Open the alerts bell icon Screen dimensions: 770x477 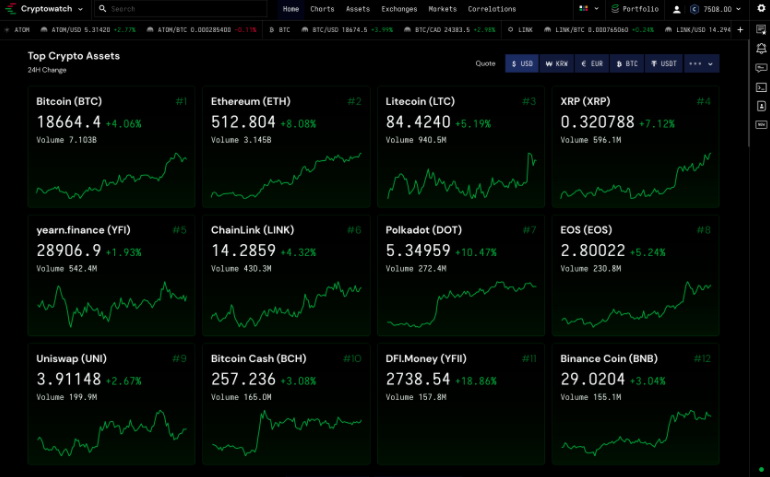(x=761, y=49)
